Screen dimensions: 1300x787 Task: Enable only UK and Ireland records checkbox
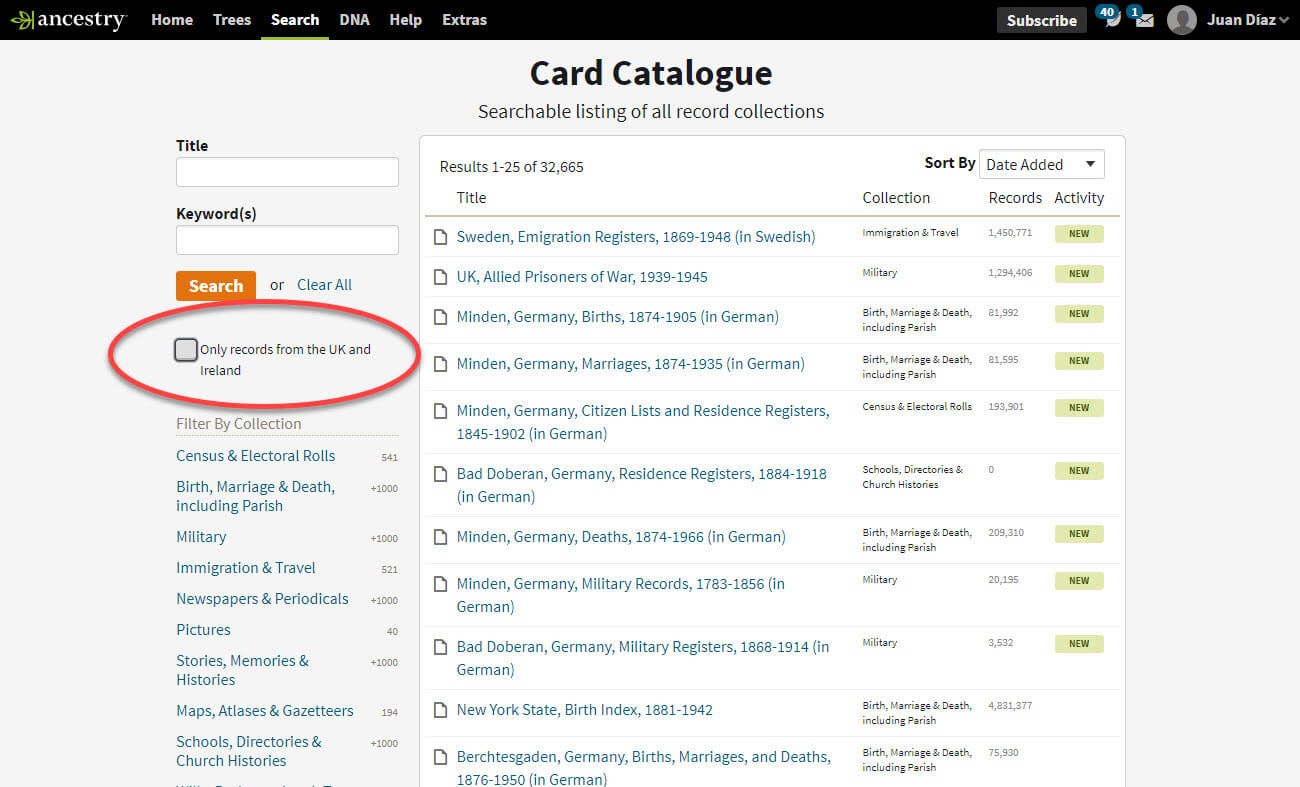click(186, 350)
